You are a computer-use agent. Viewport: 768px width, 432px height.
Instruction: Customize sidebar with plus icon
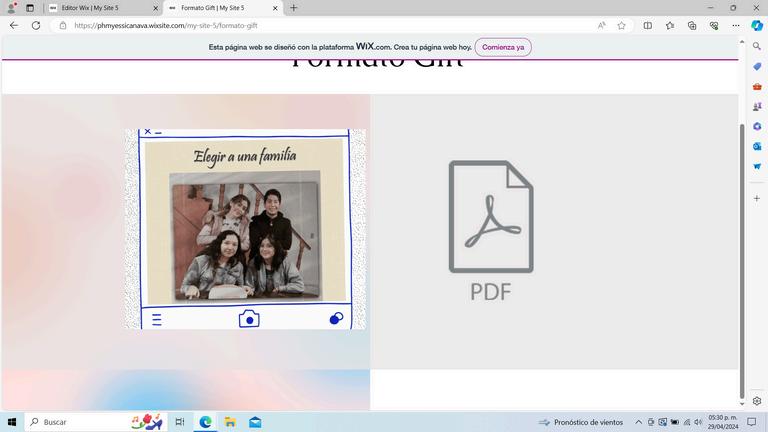pos(757,198)
